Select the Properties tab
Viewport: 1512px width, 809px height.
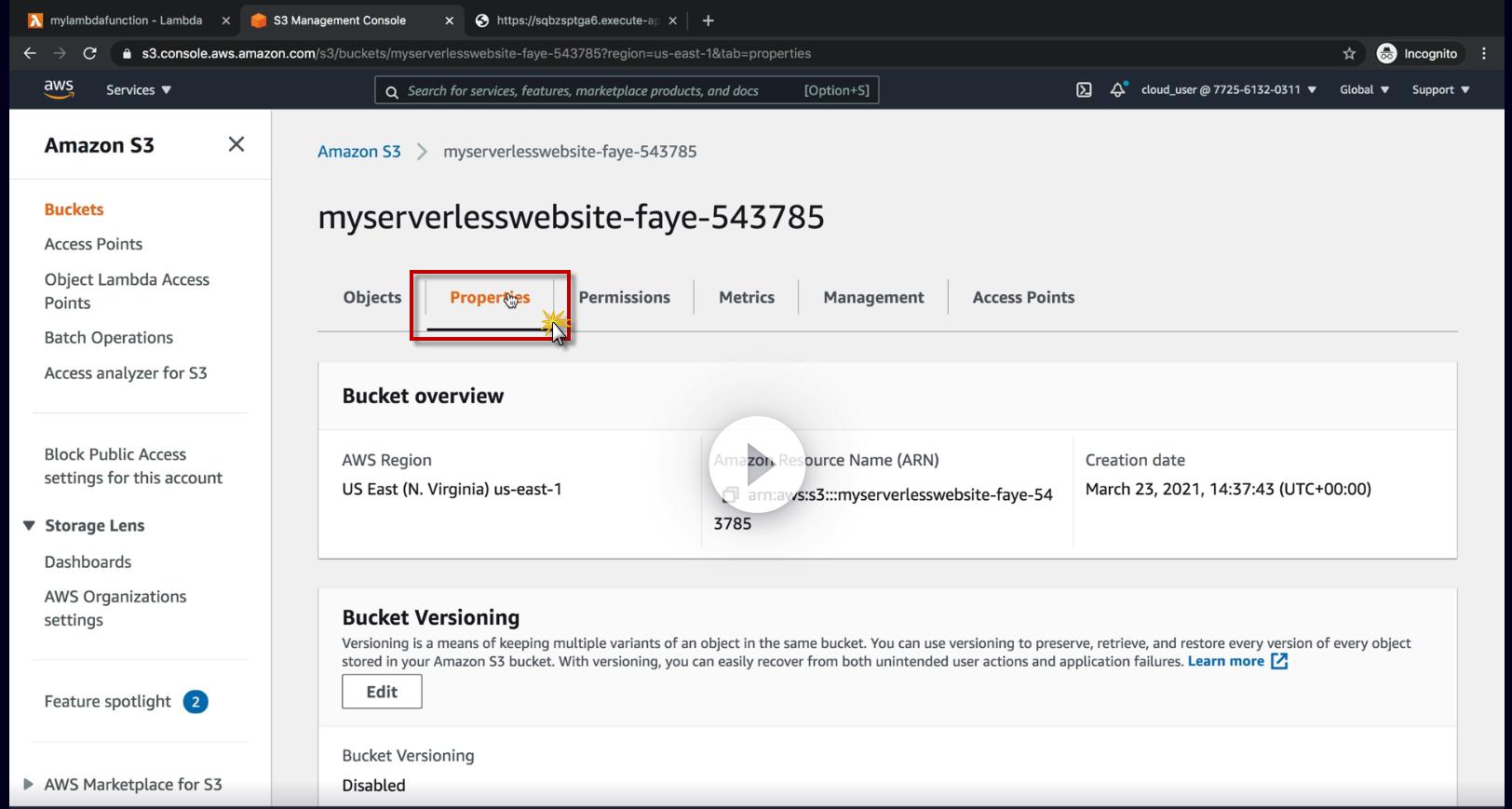[x=490, y=298]
